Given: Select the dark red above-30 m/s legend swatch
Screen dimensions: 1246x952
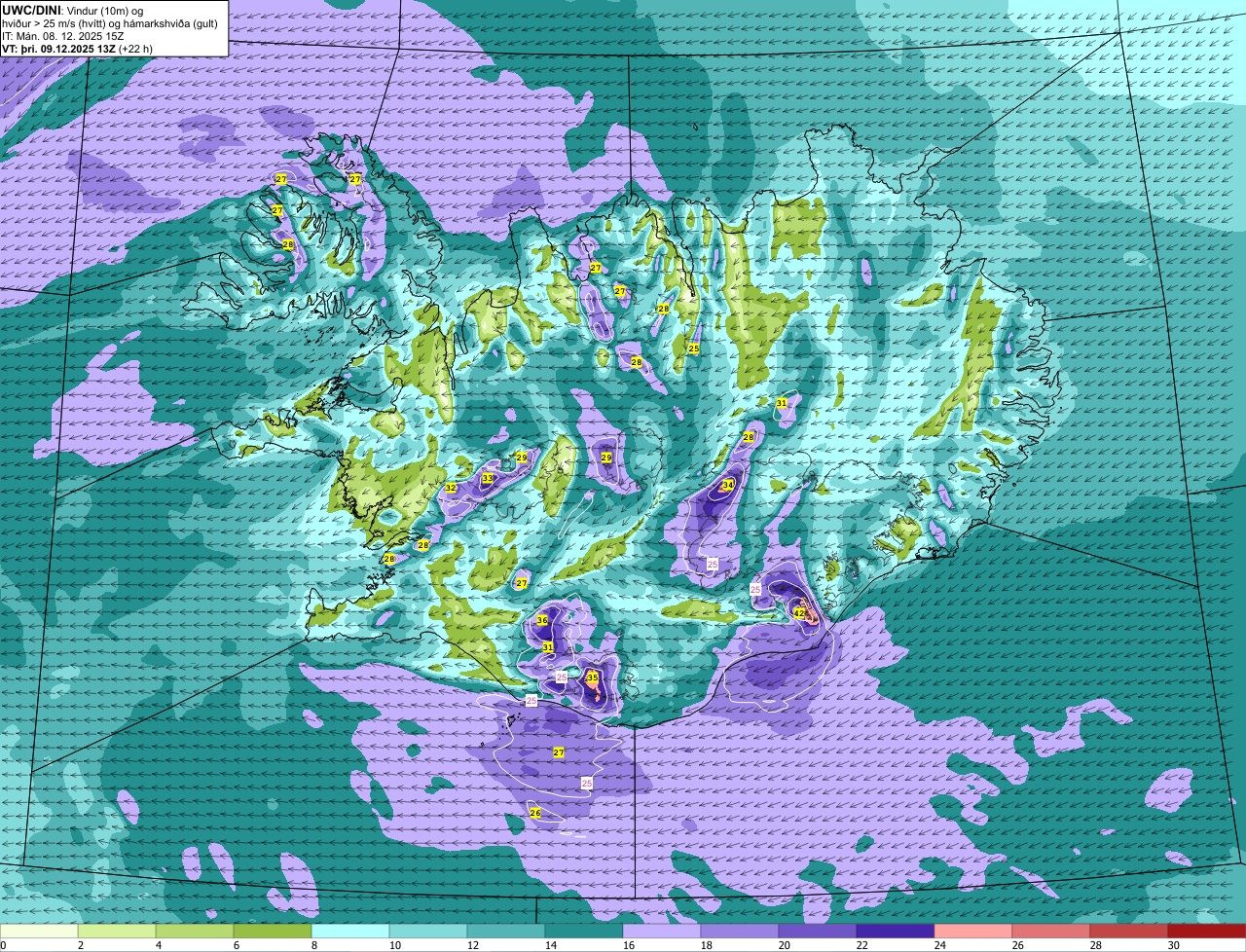Looking at the screenshot, I should pyautogui.click(x=1207, y=932).
